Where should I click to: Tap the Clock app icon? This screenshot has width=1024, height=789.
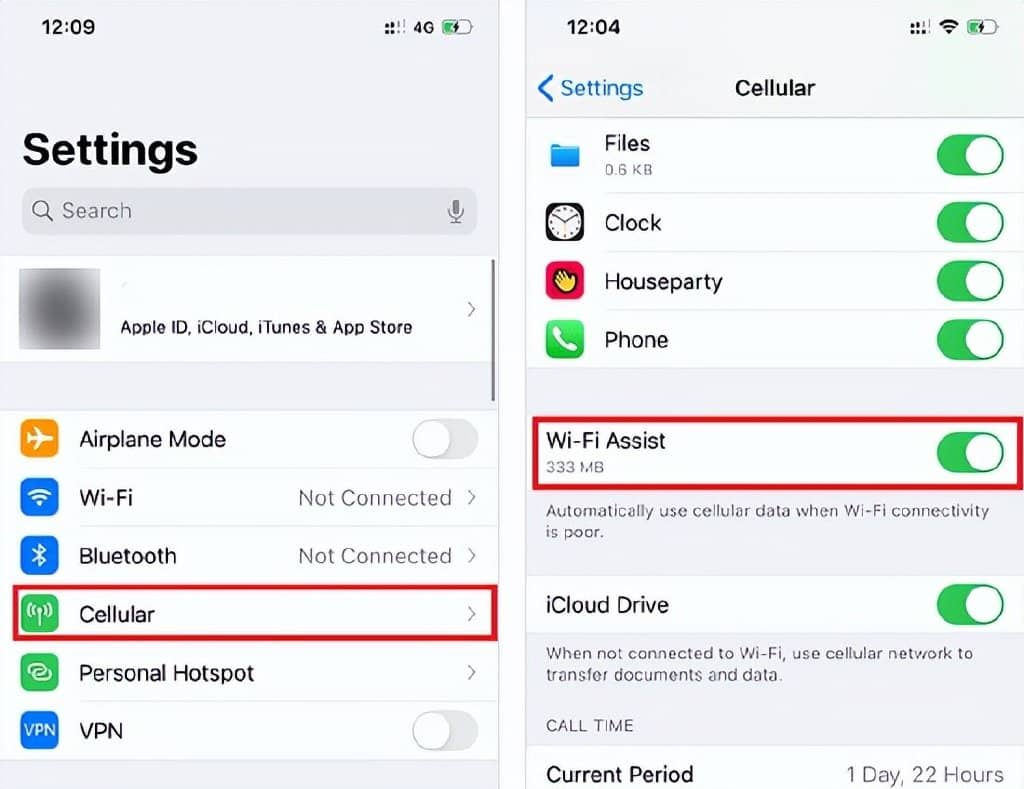tap(564, 222)
